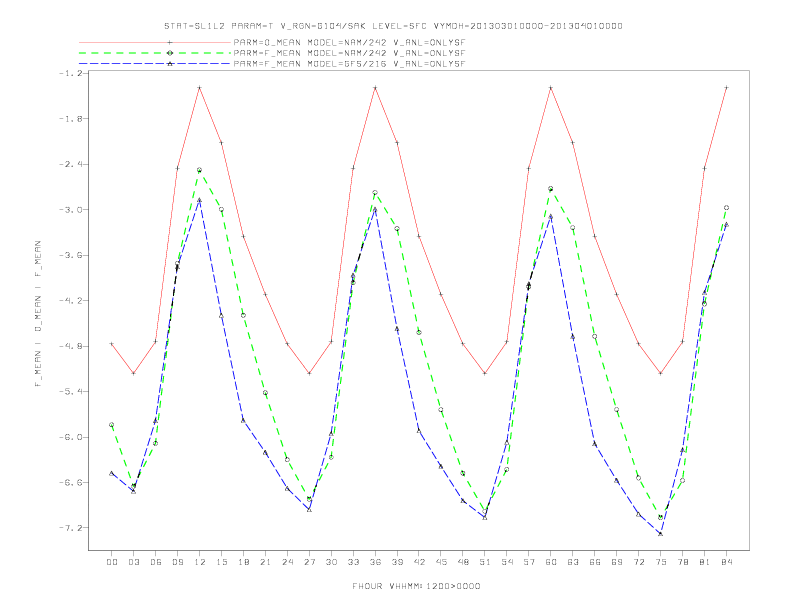The height and width of the screenshot is (612, 792).
Task: Click forecast hour tick label 78
Action: click(682, 562)
